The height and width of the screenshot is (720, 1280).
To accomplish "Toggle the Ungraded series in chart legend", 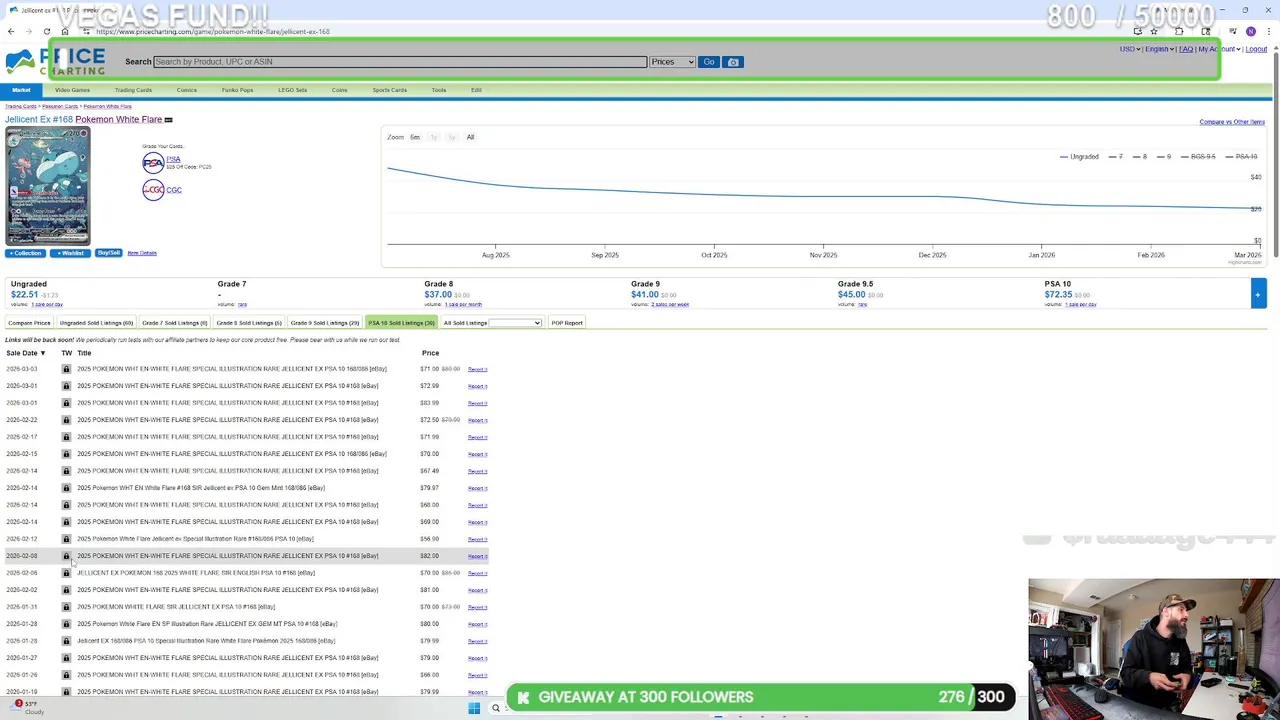I will [x=1079, y=157].
